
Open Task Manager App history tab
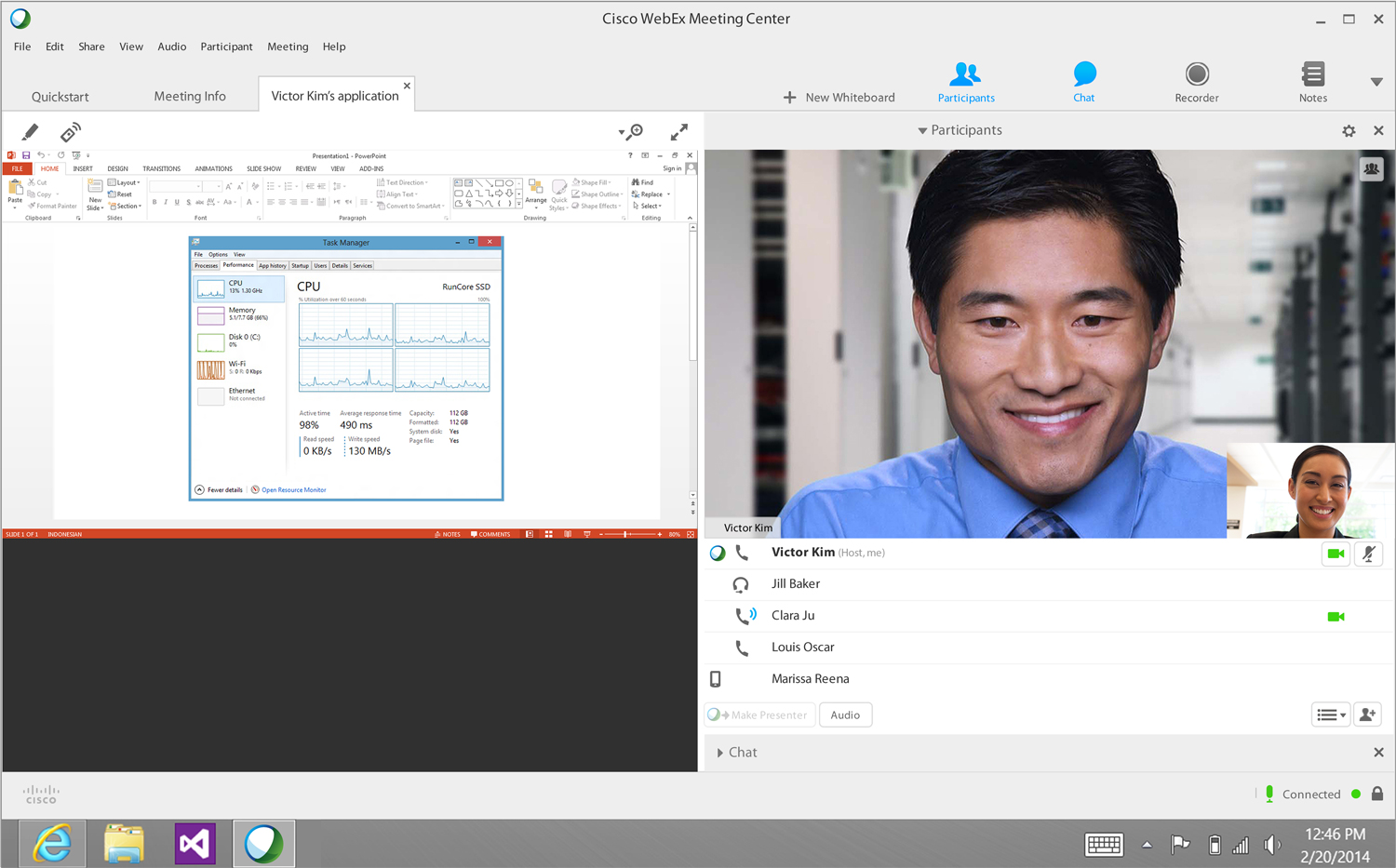click(273, 265)
